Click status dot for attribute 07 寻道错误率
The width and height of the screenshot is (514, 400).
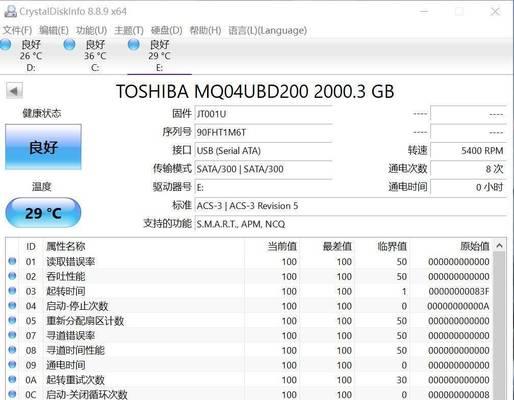[x=12, y=335]
